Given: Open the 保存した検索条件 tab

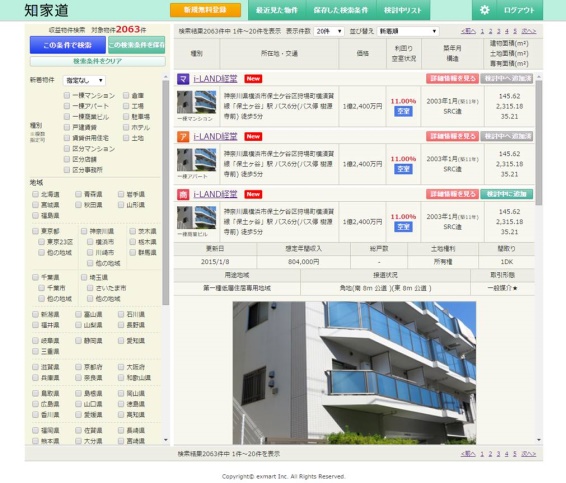Looking at the screenshot, I should pyautogui.click(x=341, y=10).
